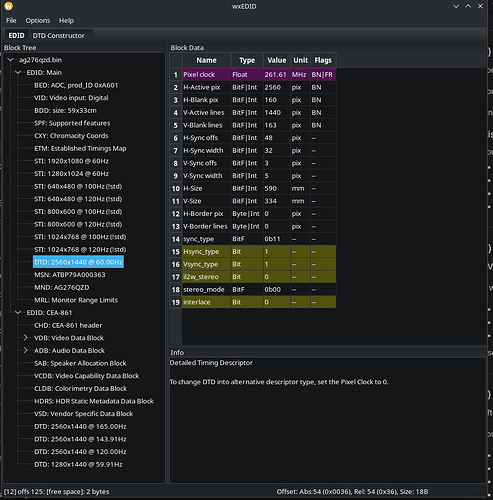Select HDRS: HDR Static Metadata Data Block

(94, 401)
